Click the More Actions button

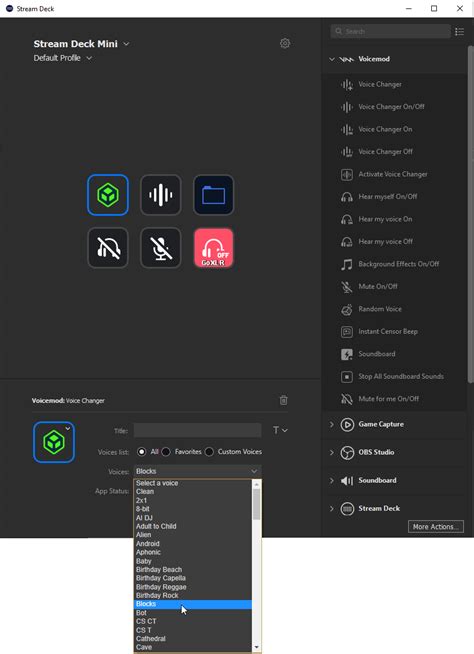click(436, 527)
